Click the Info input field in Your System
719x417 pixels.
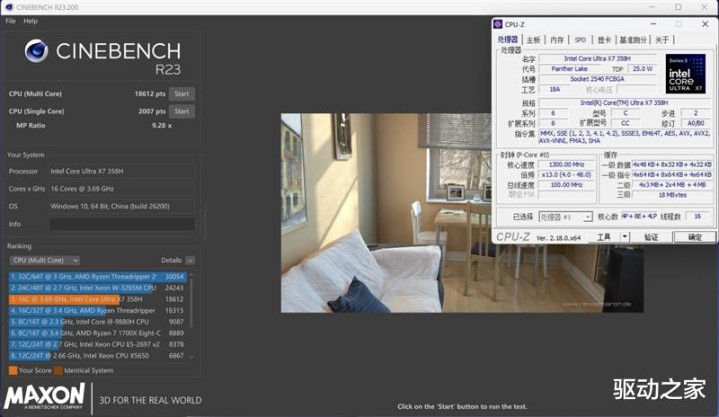click(x=122, y=224)
